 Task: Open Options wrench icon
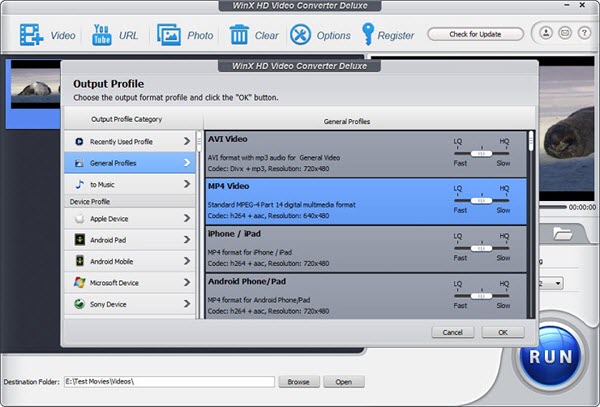pos(300,35)
